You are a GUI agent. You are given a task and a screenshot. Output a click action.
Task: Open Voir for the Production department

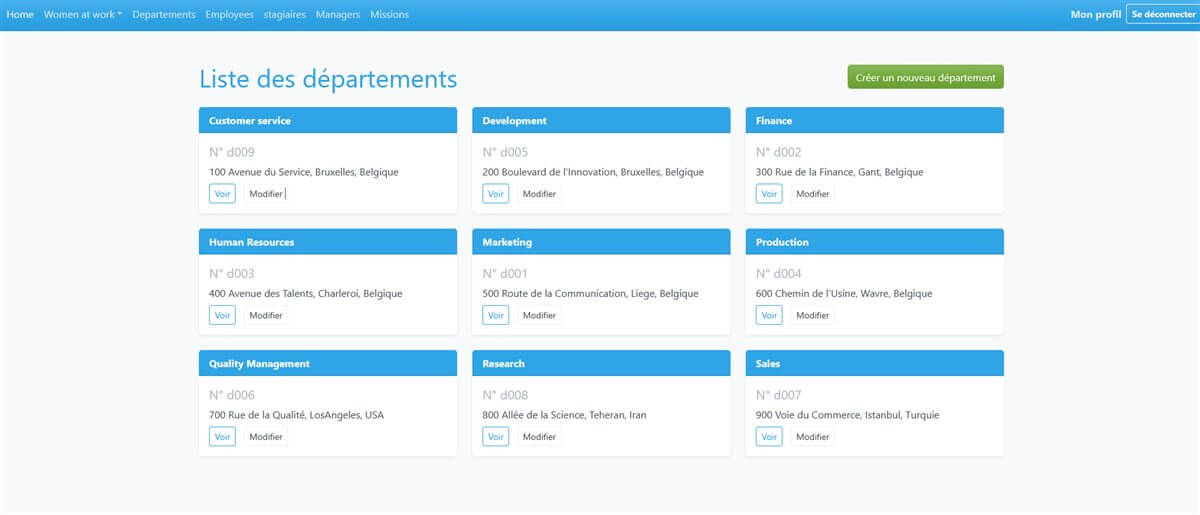(768, 315)
